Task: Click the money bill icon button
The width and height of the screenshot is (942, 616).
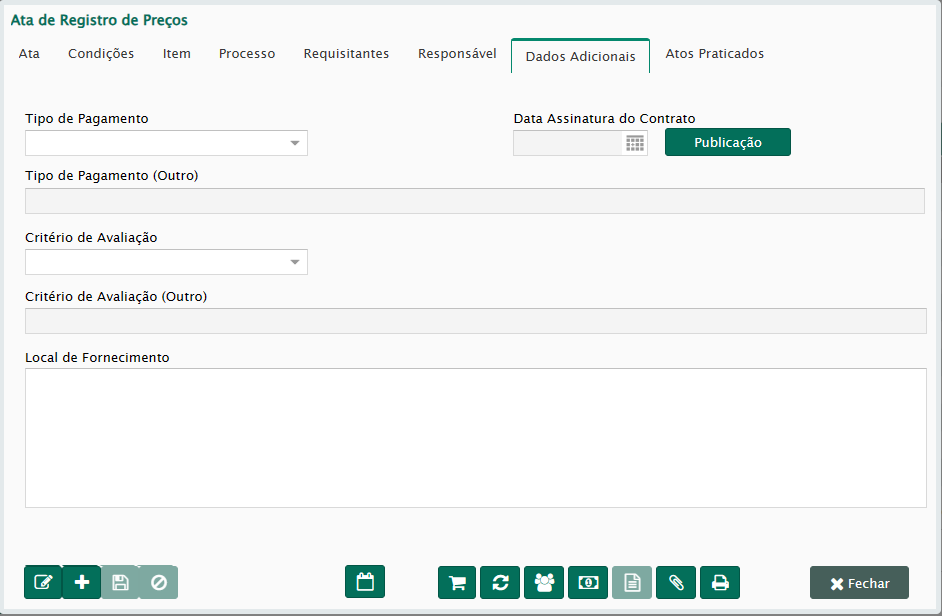Action: coord(588,582)
